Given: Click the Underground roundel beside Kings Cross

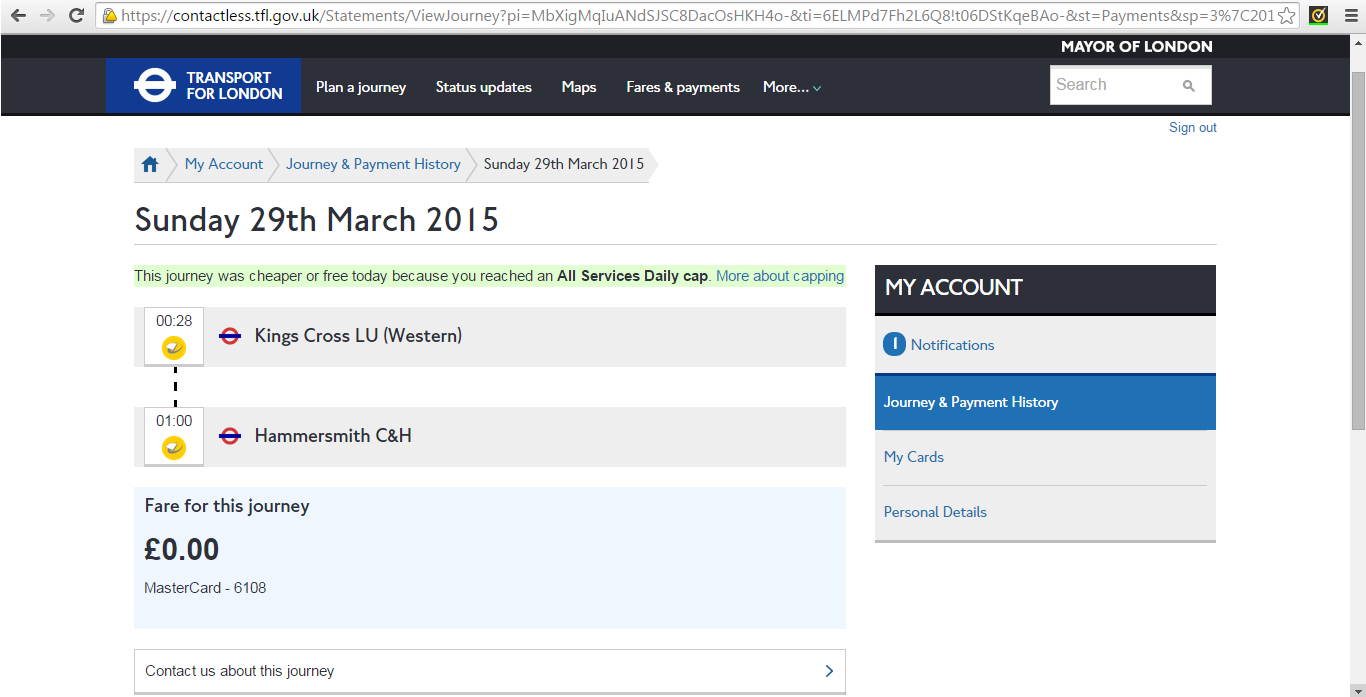Looking at the screenshot, I should [230, 336].
